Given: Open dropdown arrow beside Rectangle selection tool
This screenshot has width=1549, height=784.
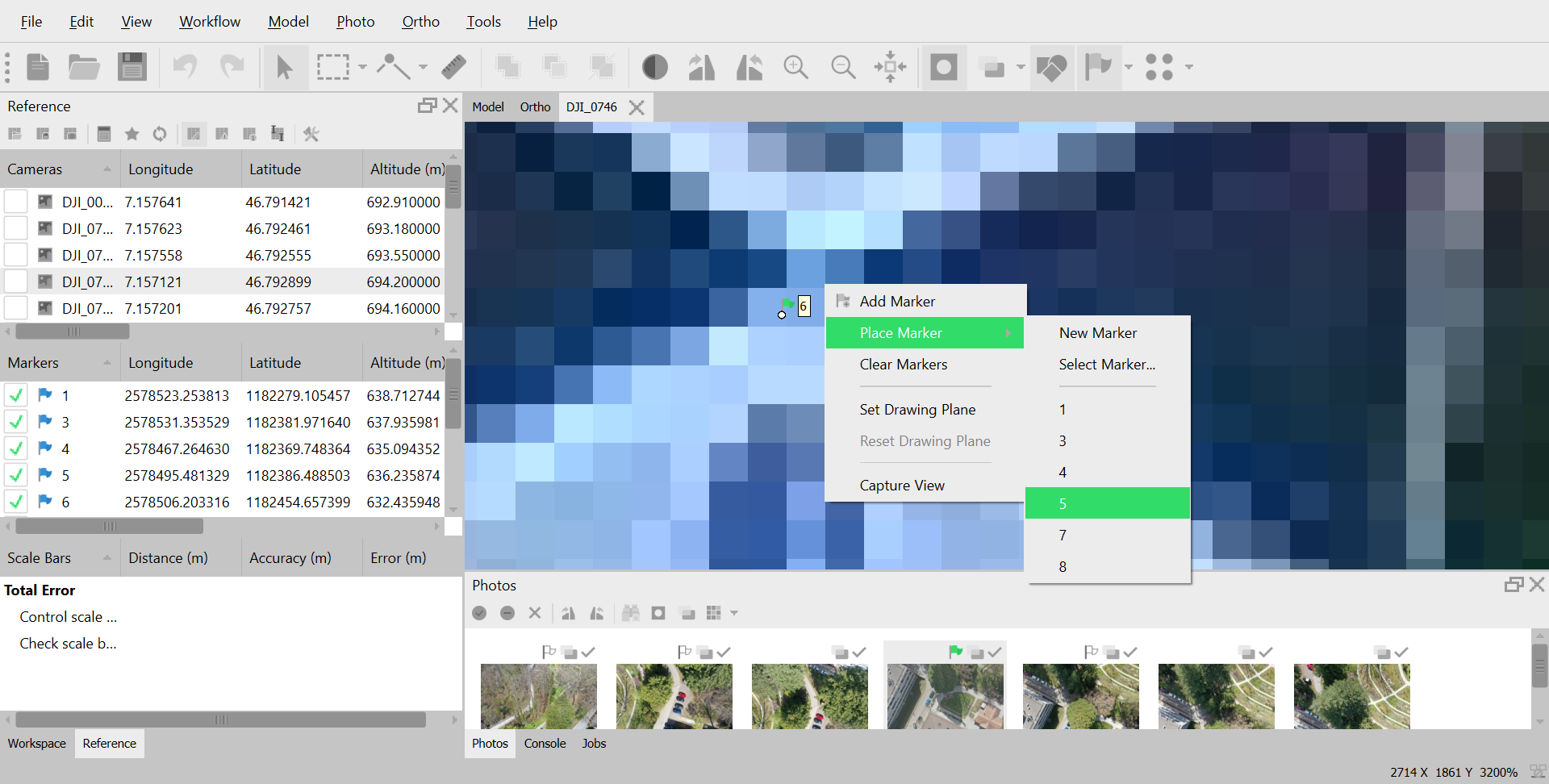Looking at the screenshot, I should coord(362,67).
